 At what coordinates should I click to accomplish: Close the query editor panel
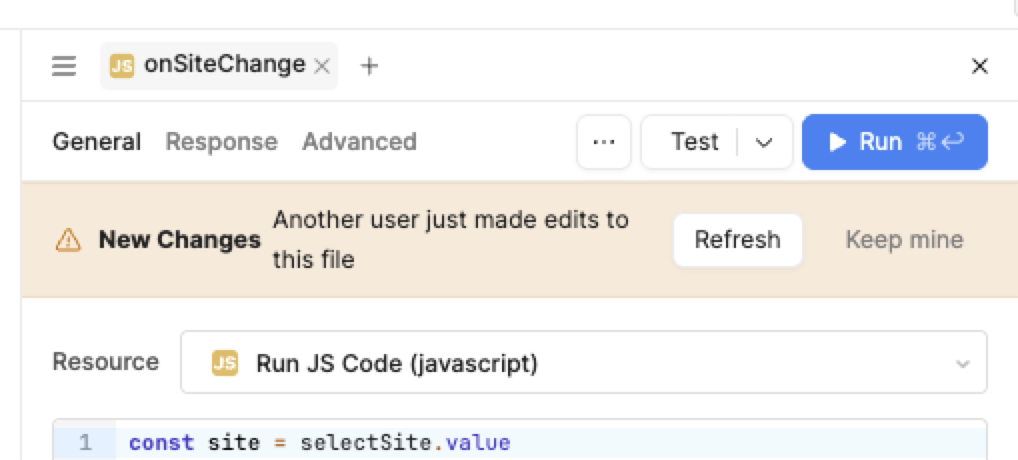point(979,66)
